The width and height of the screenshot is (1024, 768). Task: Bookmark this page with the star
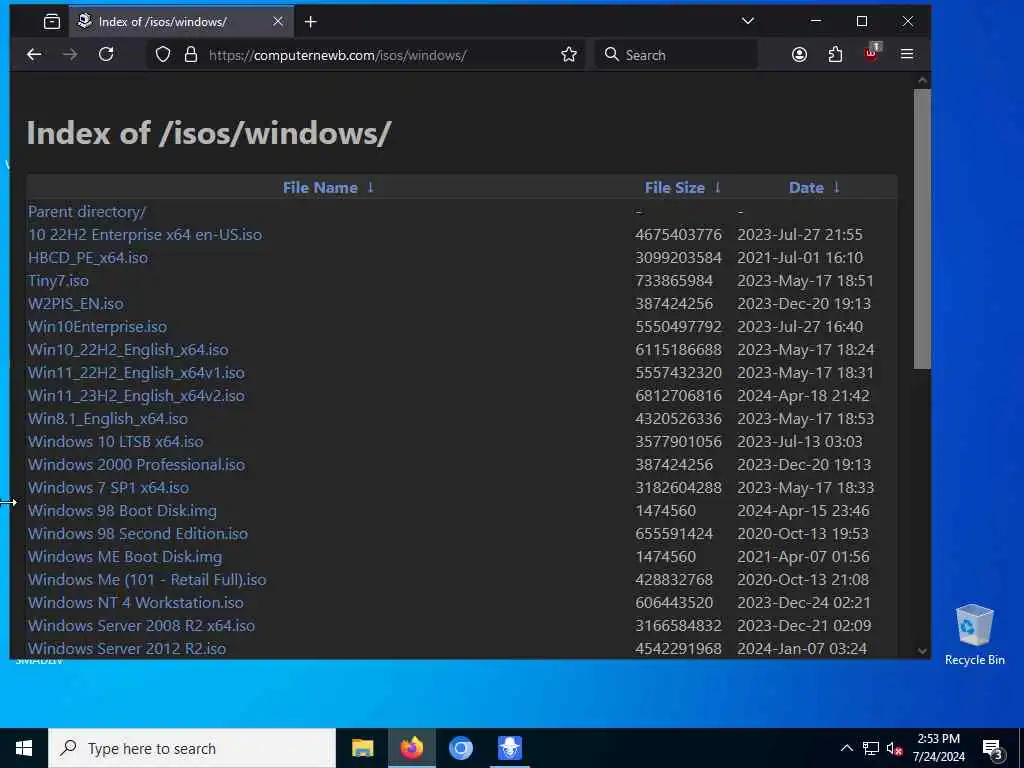point(569,55)
